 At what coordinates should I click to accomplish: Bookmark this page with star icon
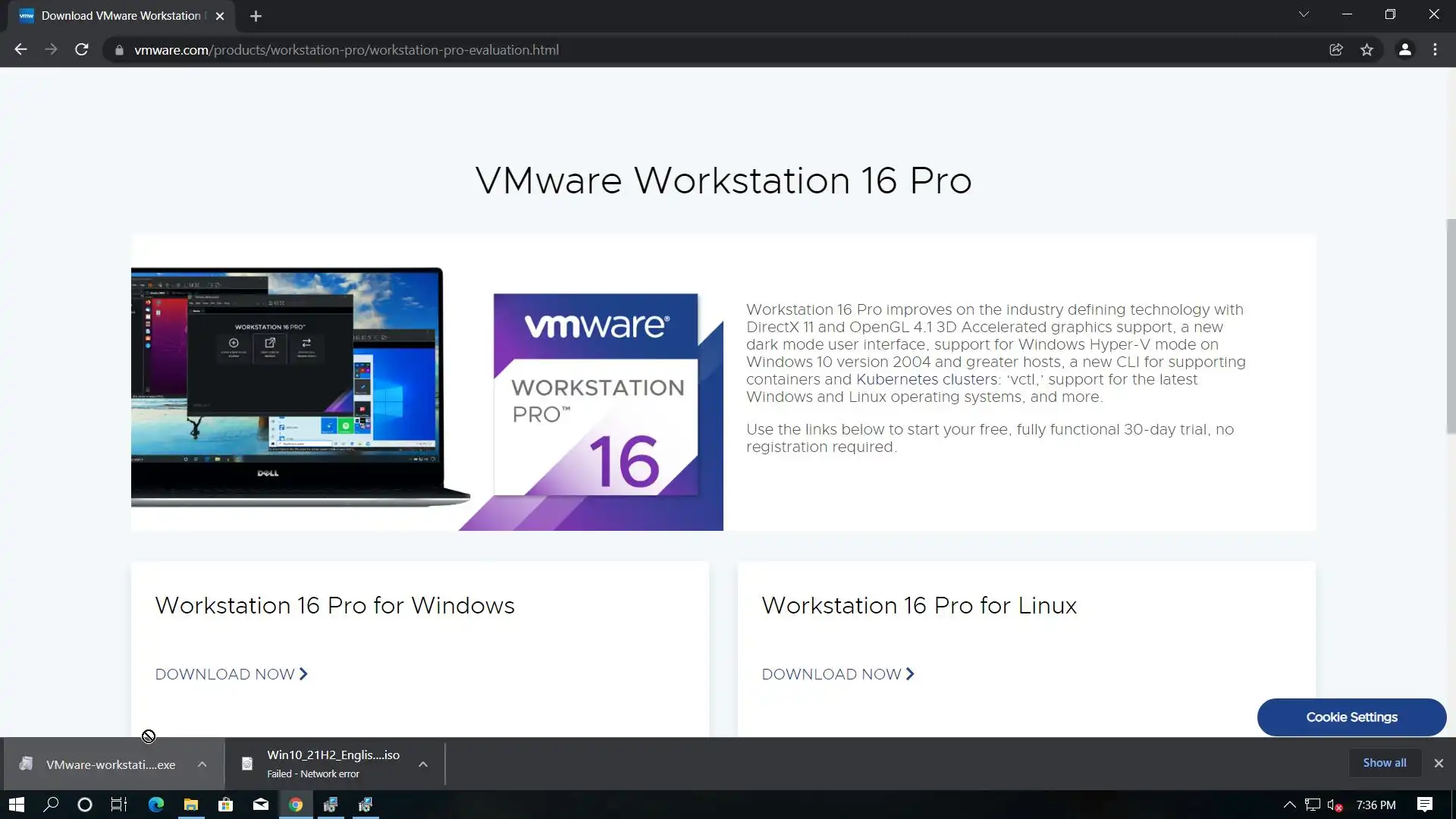1367,49
